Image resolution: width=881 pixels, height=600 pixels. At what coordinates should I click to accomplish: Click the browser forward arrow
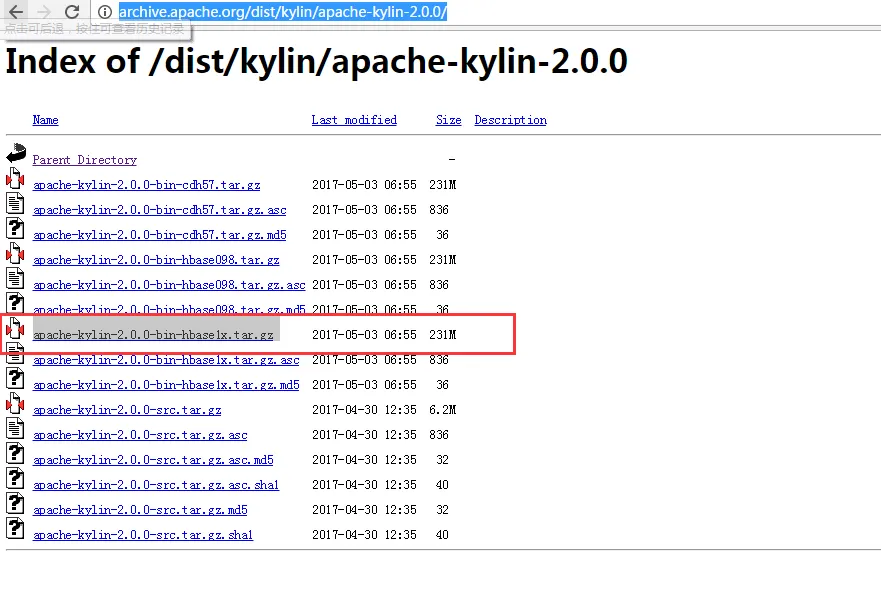pyautogui.click(x=44, y=11)
